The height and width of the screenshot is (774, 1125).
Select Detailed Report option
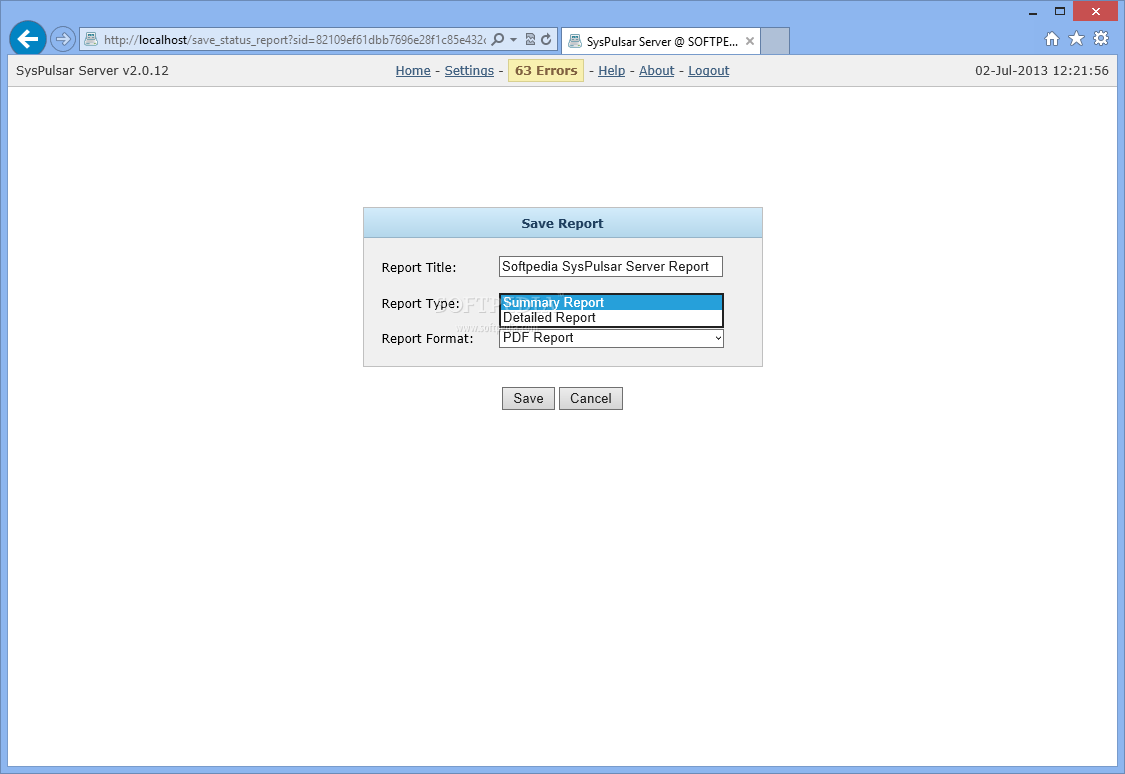(611, 318)
